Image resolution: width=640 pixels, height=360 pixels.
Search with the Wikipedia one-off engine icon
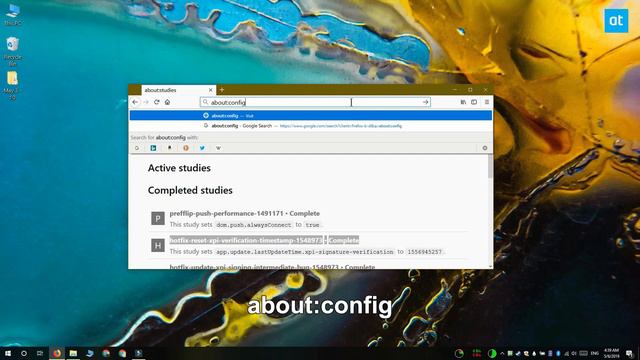(x=218, y=148)
